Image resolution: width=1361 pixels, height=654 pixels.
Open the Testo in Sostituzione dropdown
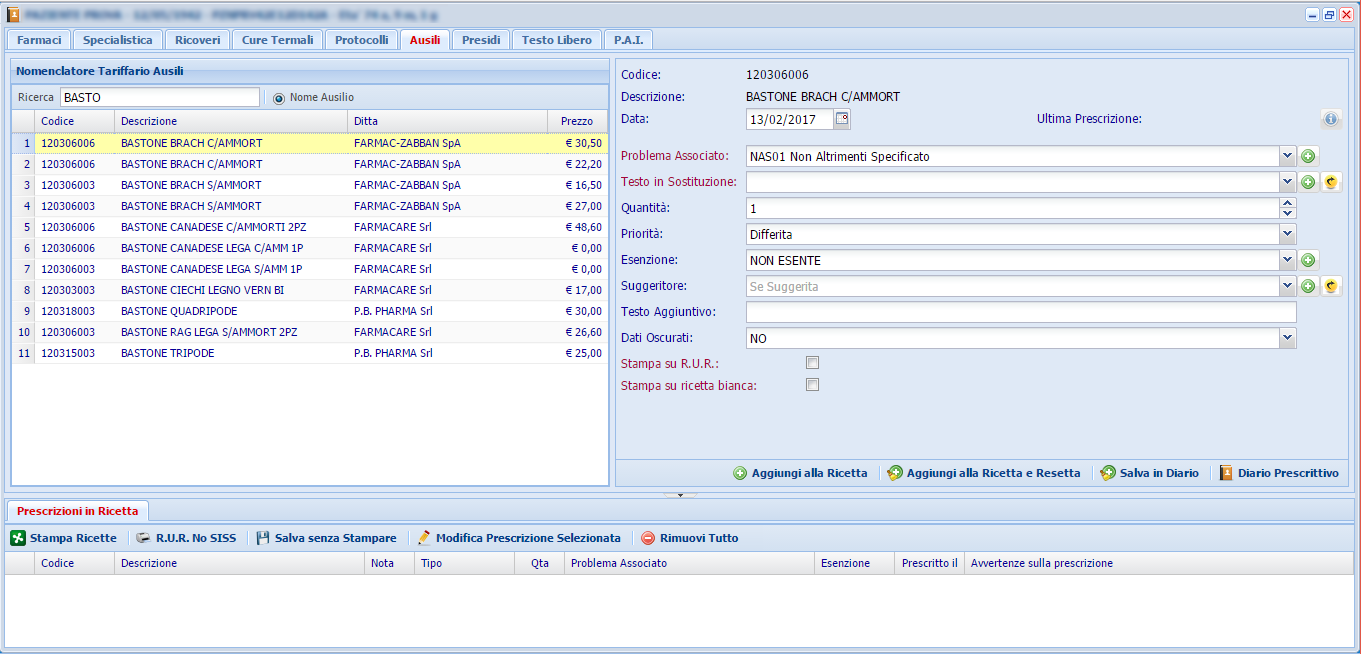pos(1288,182)
